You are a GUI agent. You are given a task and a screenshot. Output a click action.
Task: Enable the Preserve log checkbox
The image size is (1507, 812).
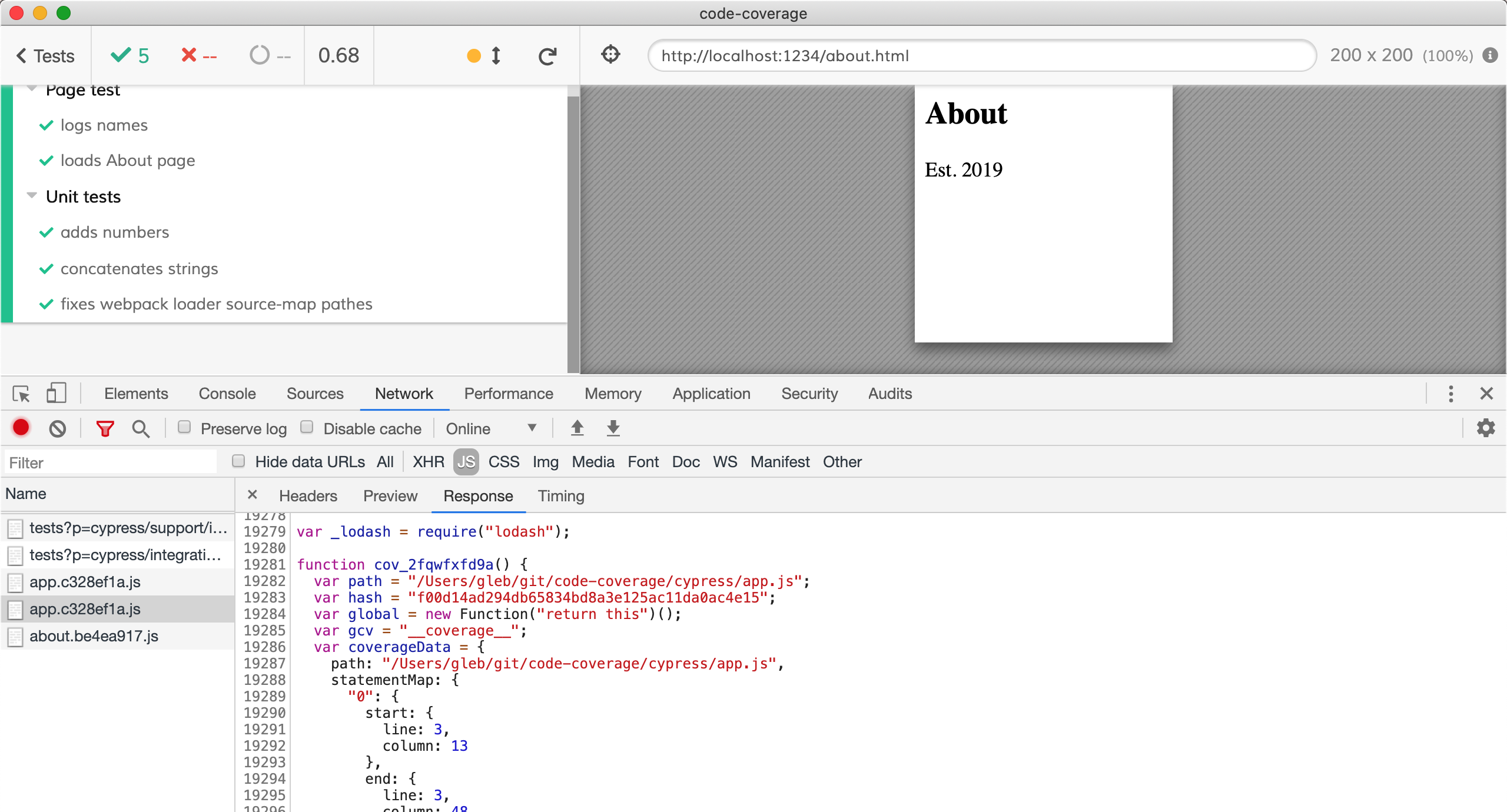(184, 427)
